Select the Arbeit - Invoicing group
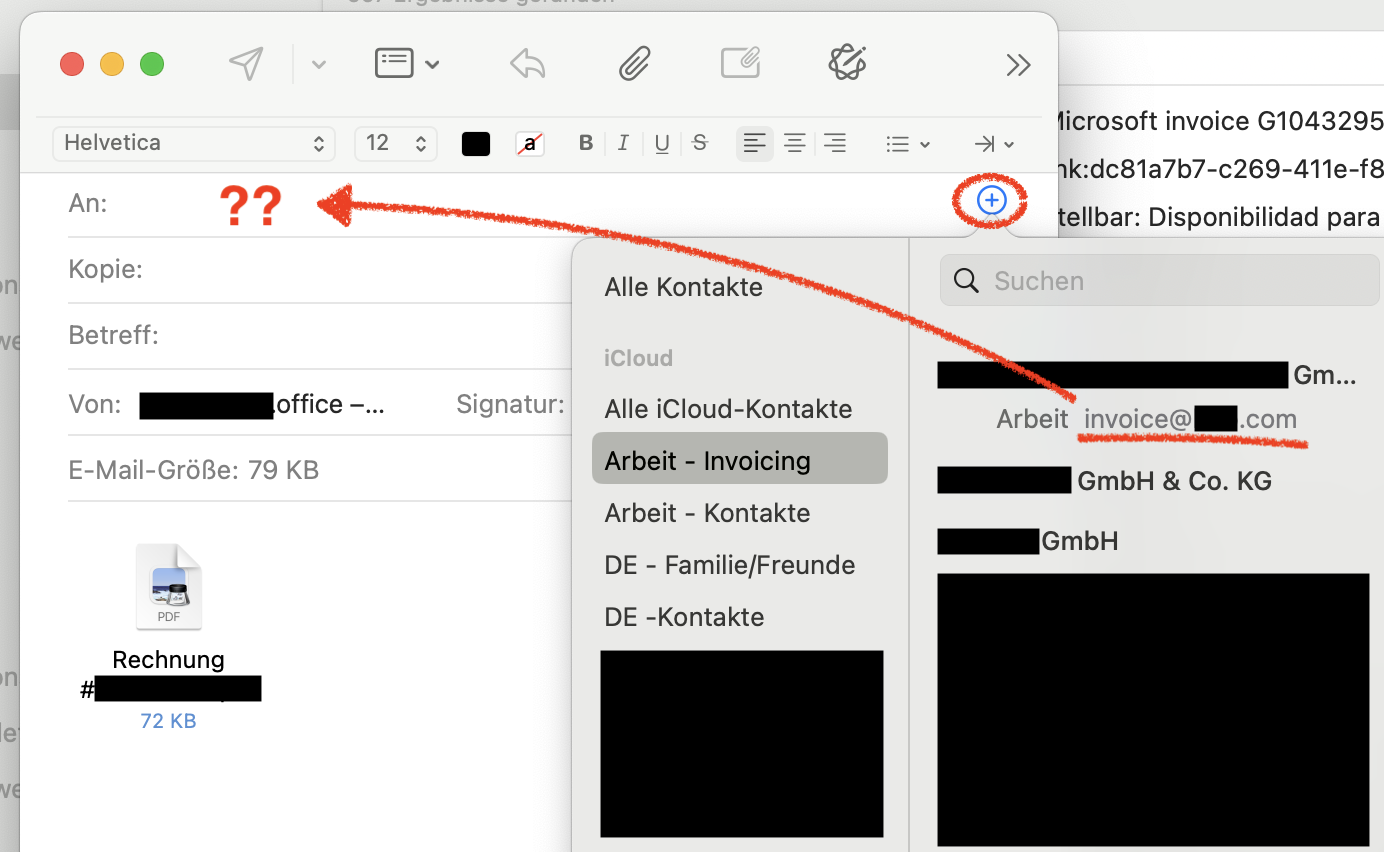1384x852 pixels. point(740,459)
